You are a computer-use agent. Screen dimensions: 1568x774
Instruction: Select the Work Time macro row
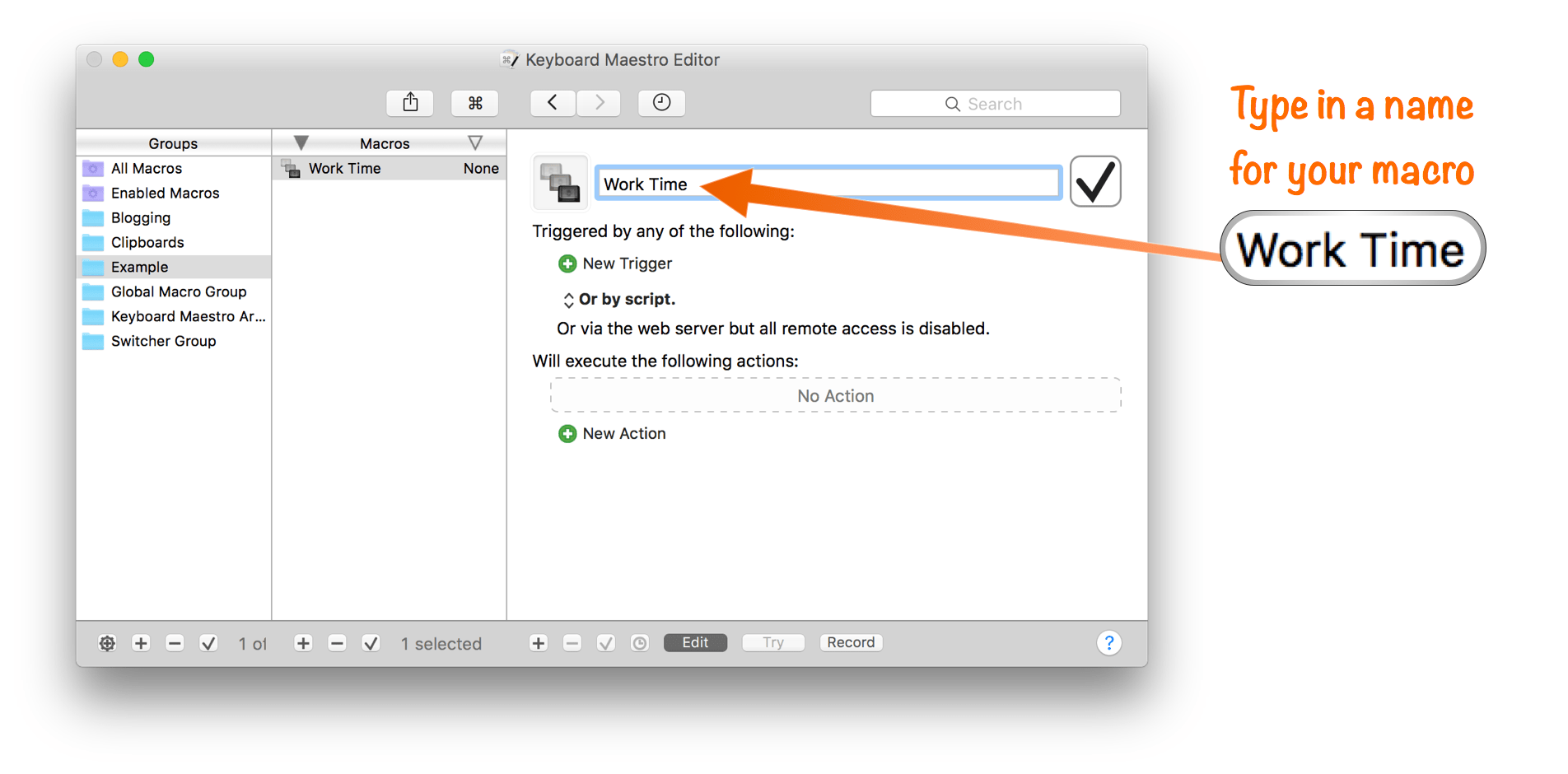pos(390,168)
